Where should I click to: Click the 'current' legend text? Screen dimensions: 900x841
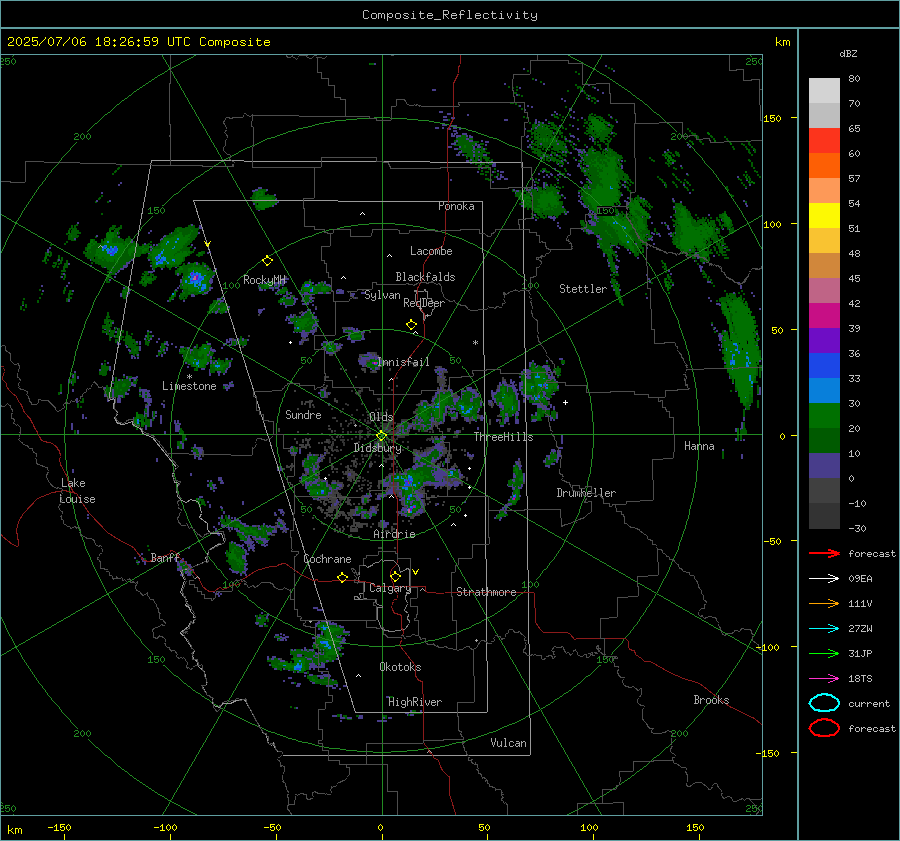pos(869,703)
